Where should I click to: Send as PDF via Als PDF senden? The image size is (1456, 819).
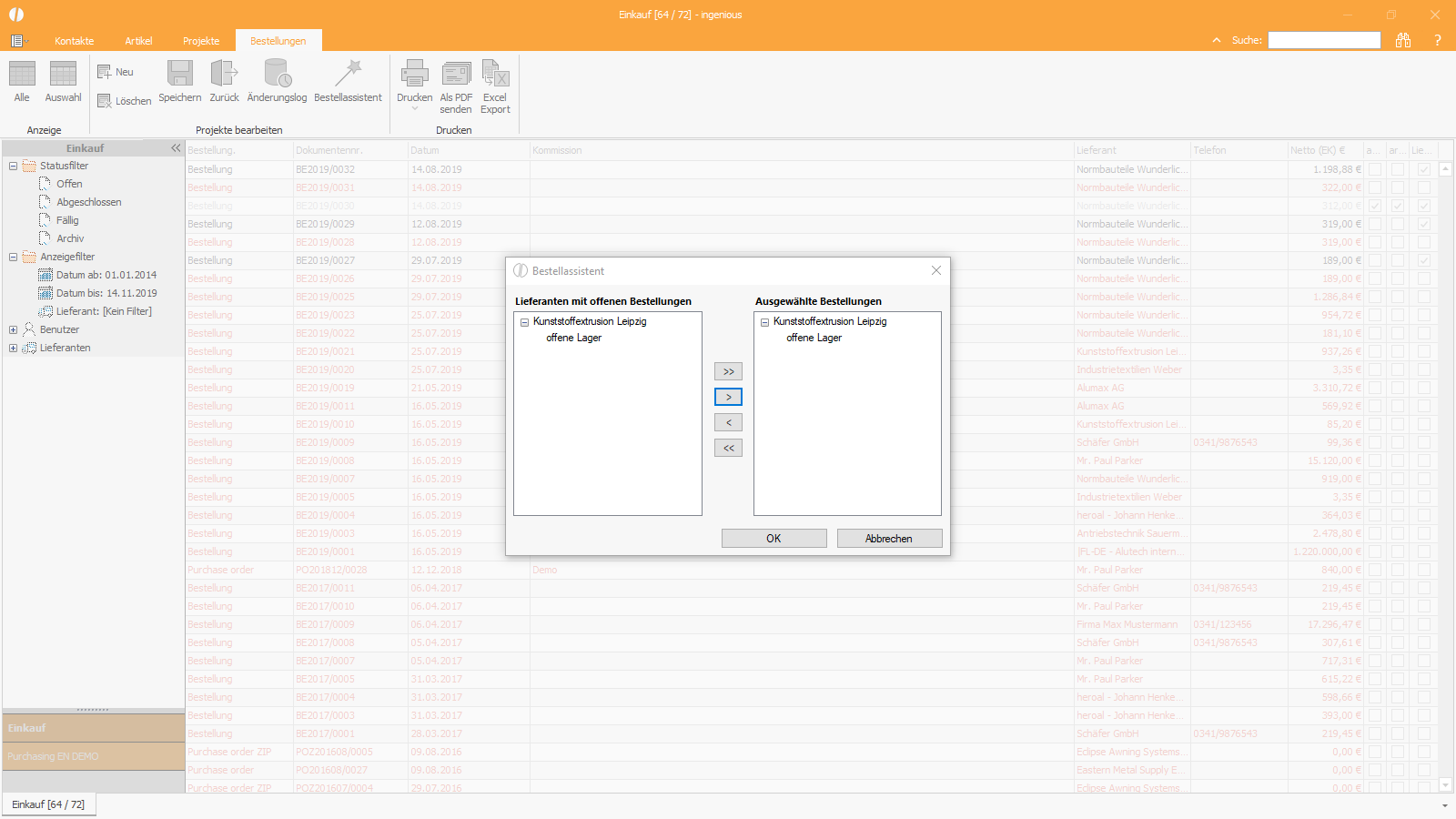click(456, 75)
